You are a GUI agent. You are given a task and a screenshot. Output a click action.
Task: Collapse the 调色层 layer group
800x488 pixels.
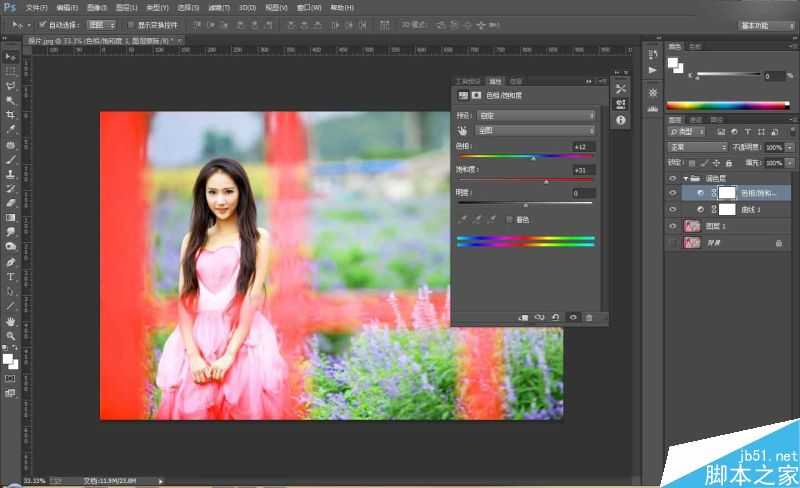click(x=683, y=177)
